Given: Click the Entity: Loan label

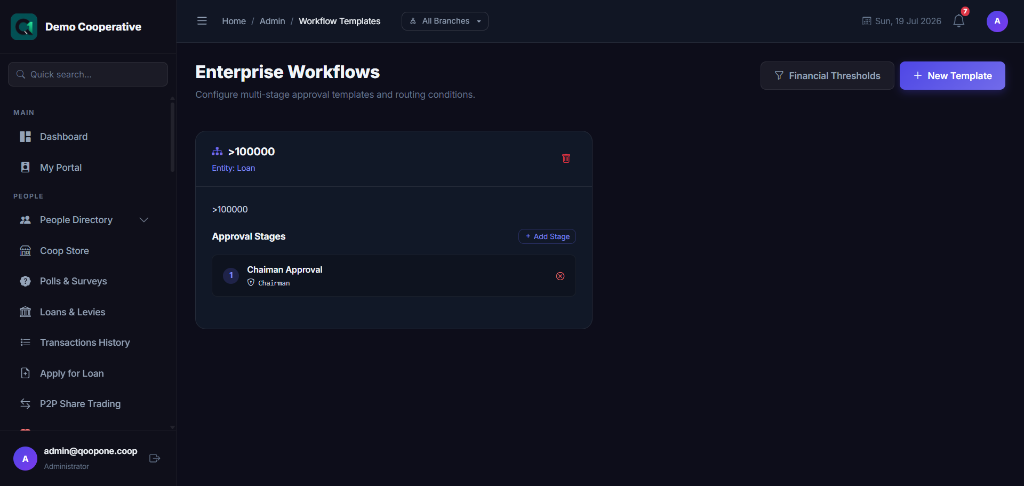Looking at the screenshot, I should (x=233, y=168).
